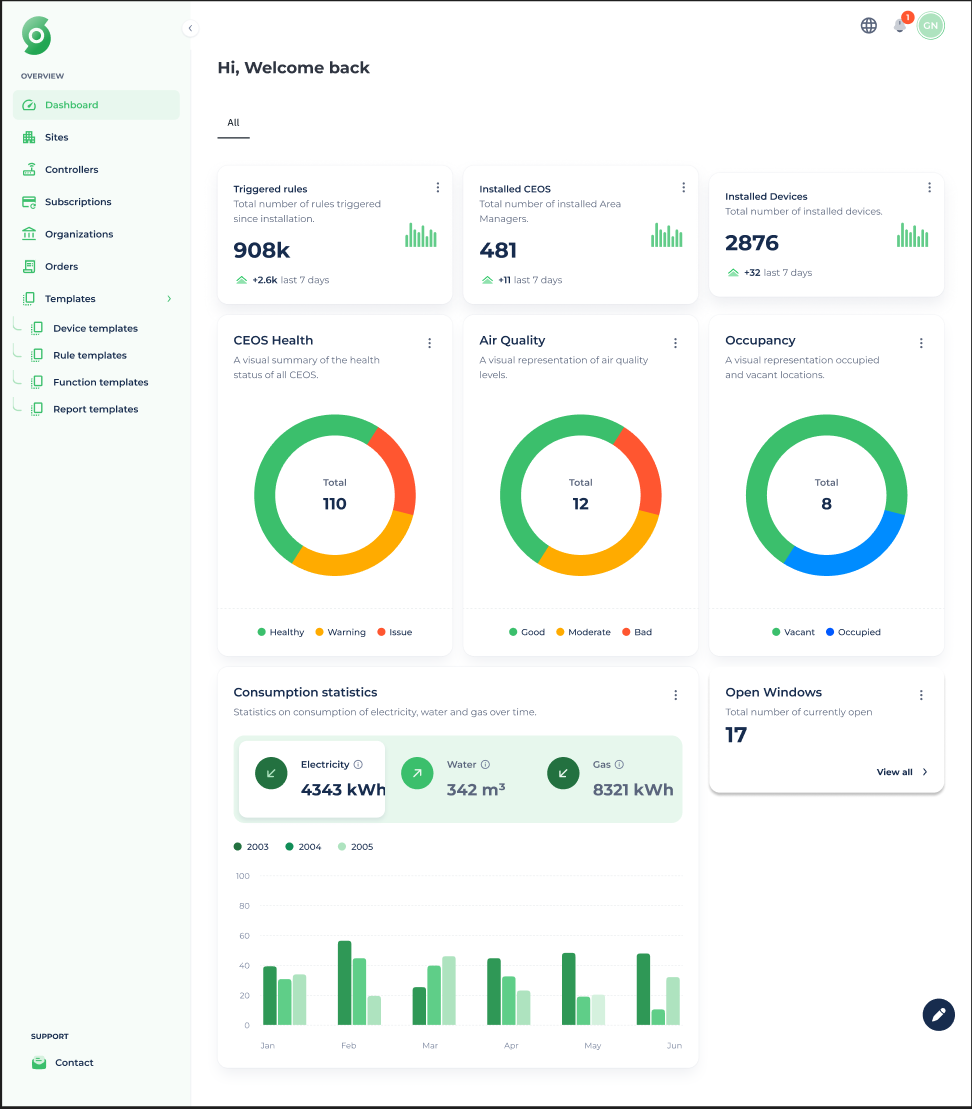Expand the Templates menu chevron
Screen dimensions: 972x1109
pos(169,298)
